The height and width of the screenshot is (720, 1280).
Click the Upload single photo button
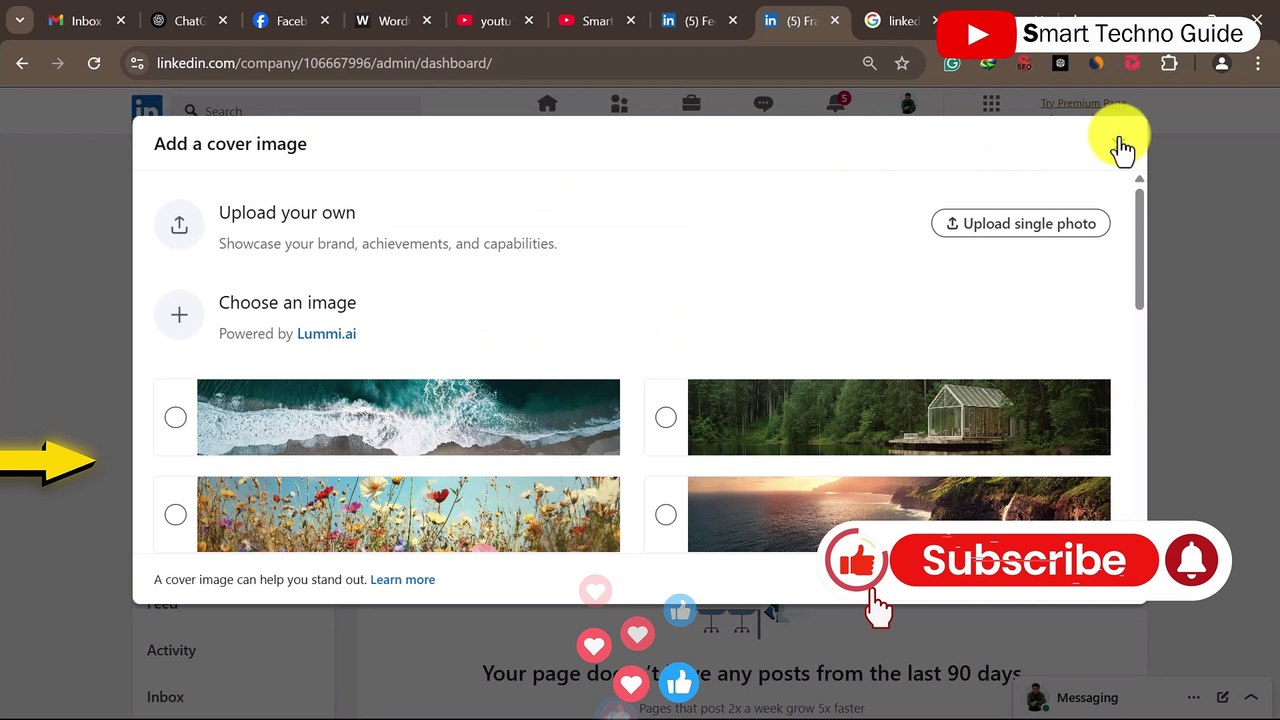click(x=1021, y=224)
